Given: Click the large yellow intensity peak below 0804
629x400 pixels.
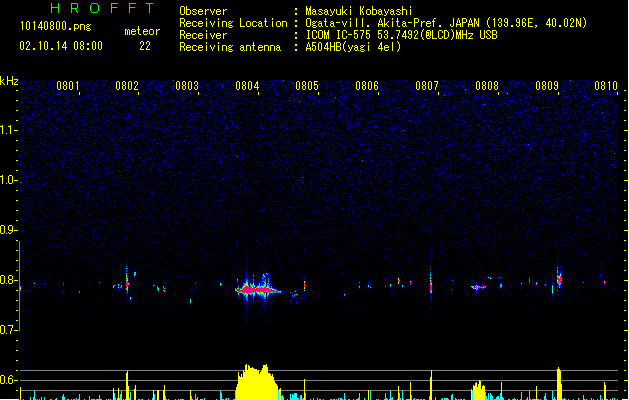Looking at the screenshot, I should 257,382.
